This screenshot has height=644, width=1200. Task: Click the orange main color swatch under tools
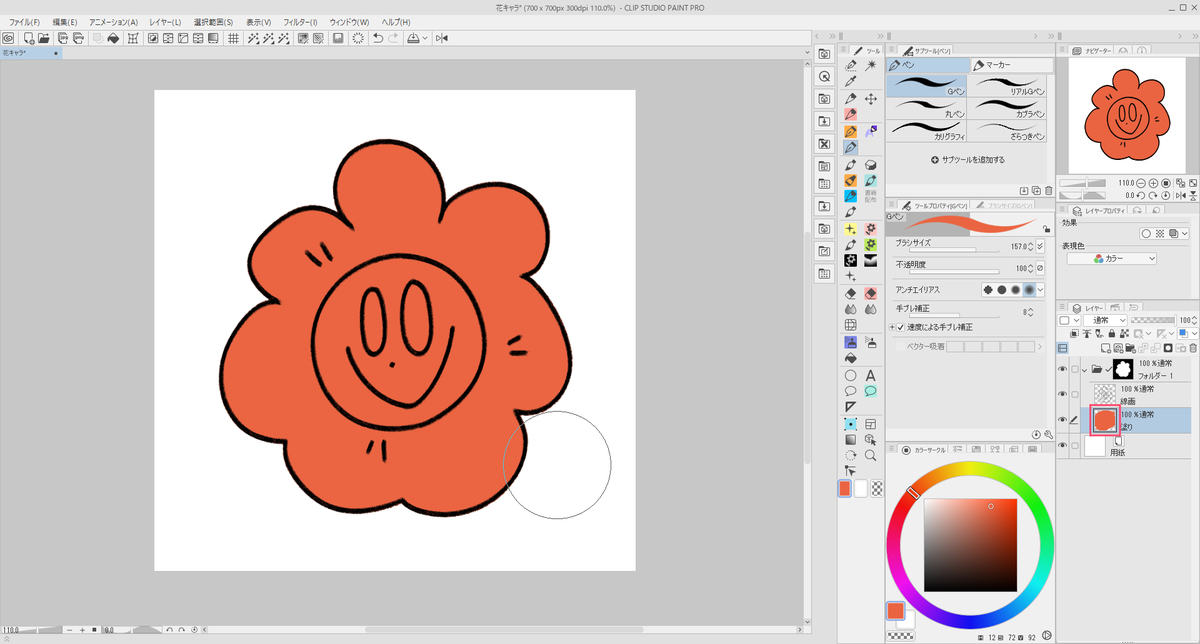coord(845,488)
